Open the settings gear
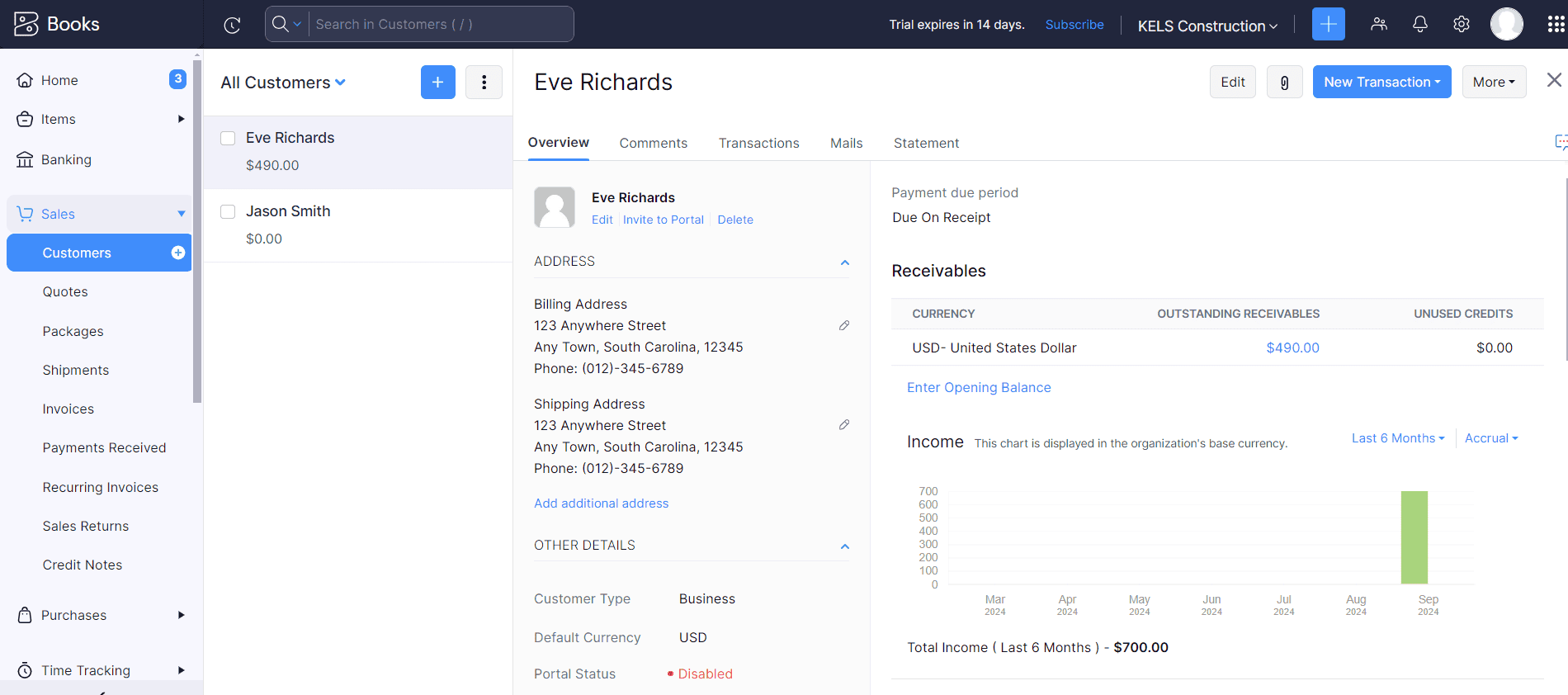Image resolution: width=1568 pixels, height=695 pixels. coord(1462,24)
